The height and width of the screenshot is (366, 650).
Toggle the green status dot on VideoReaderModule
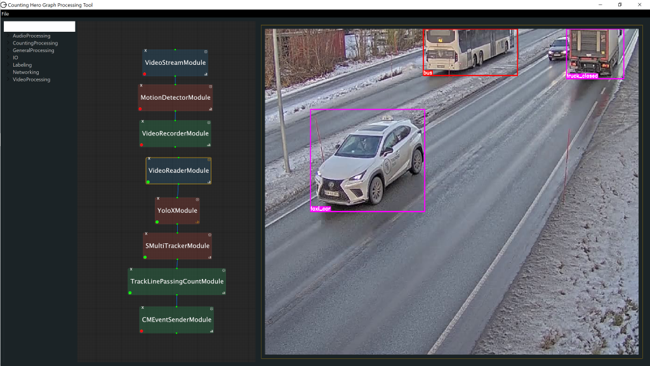coord(148,182)
